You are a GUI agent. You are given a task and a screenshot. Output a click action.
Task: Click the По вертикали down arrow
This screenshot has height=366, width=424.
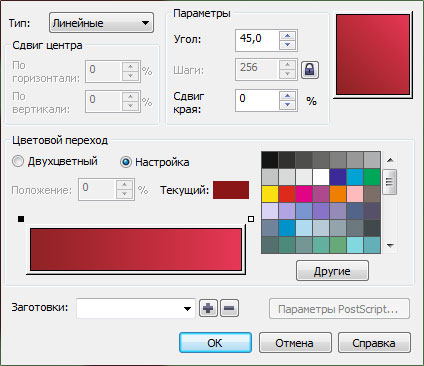pos(130,106)
